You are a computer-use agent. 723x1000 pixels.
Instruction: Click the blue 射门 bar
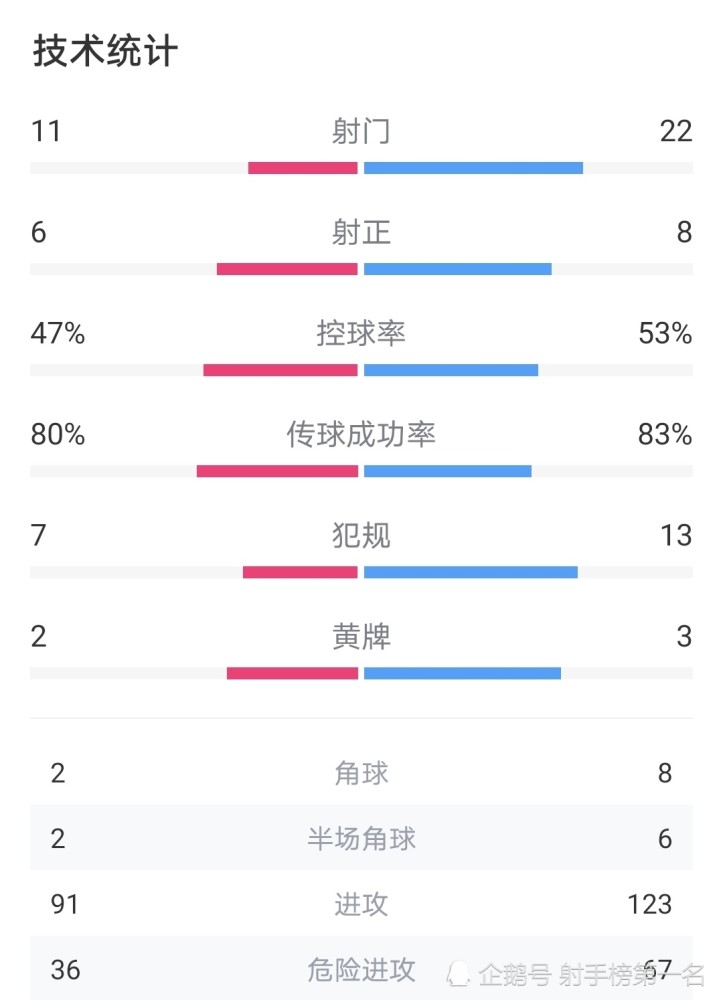pos(473,168)
